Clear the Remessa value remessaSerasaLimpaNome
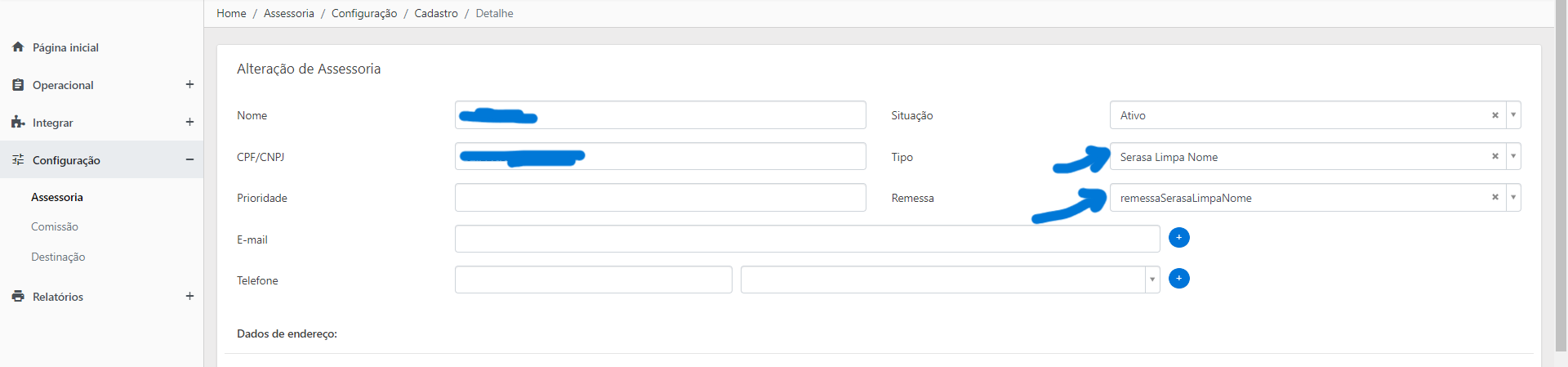1568x367 pixels. (x=1494, y=197)
